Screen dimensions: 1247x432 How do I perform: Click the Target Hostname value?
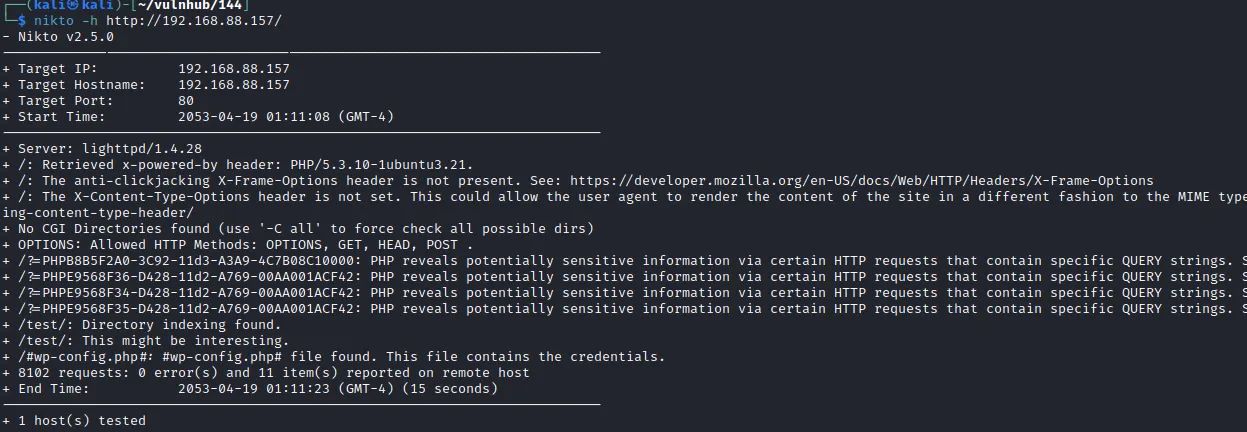[x=234, y=85]
